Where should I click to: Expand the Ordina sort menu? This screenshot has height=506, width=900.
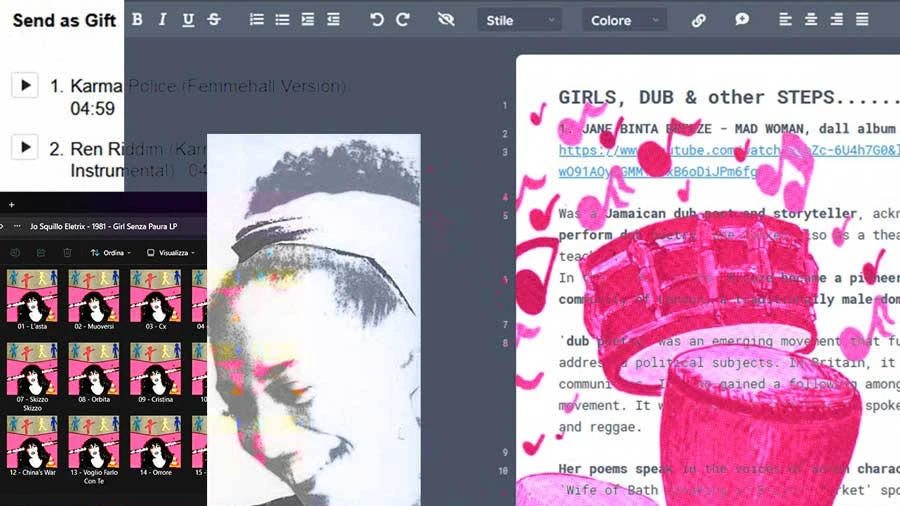tap(110, 253)
